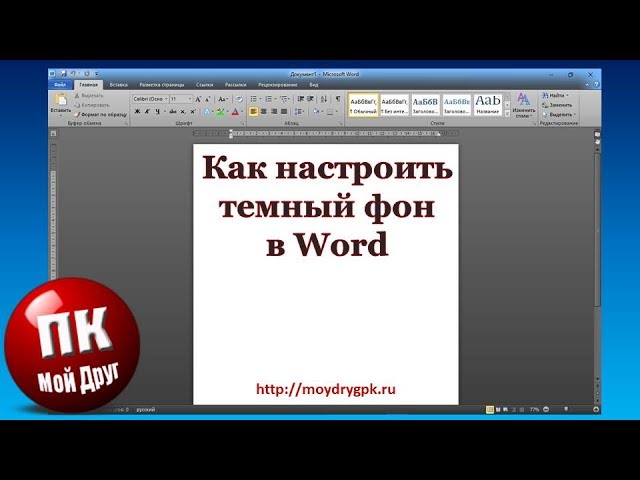
Task: Click the 77% zoom level
Action: click(x=534, y=409)
